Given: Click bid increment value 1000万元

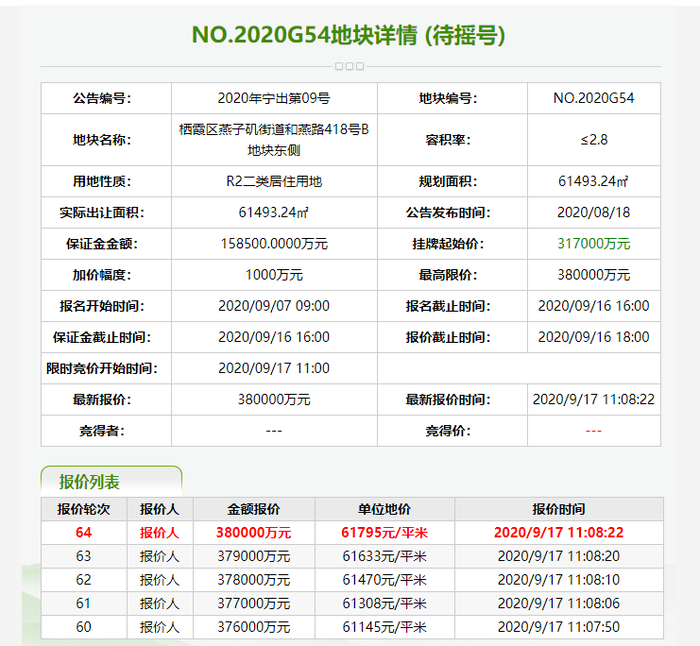Looking at the screenshot, I should (274, 275).
